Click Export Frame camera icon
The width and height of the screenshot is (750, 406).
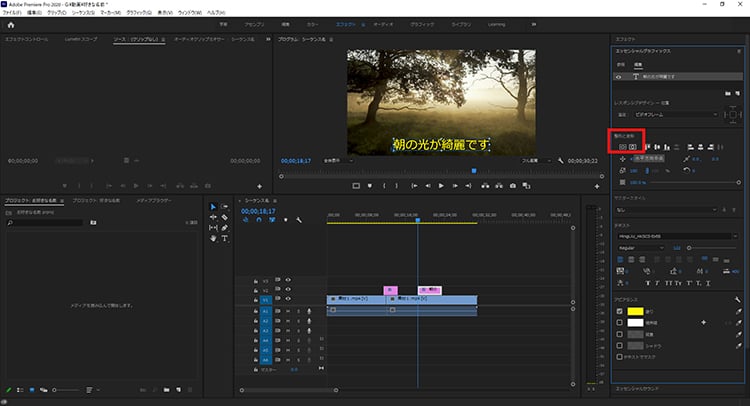[513, 186]
